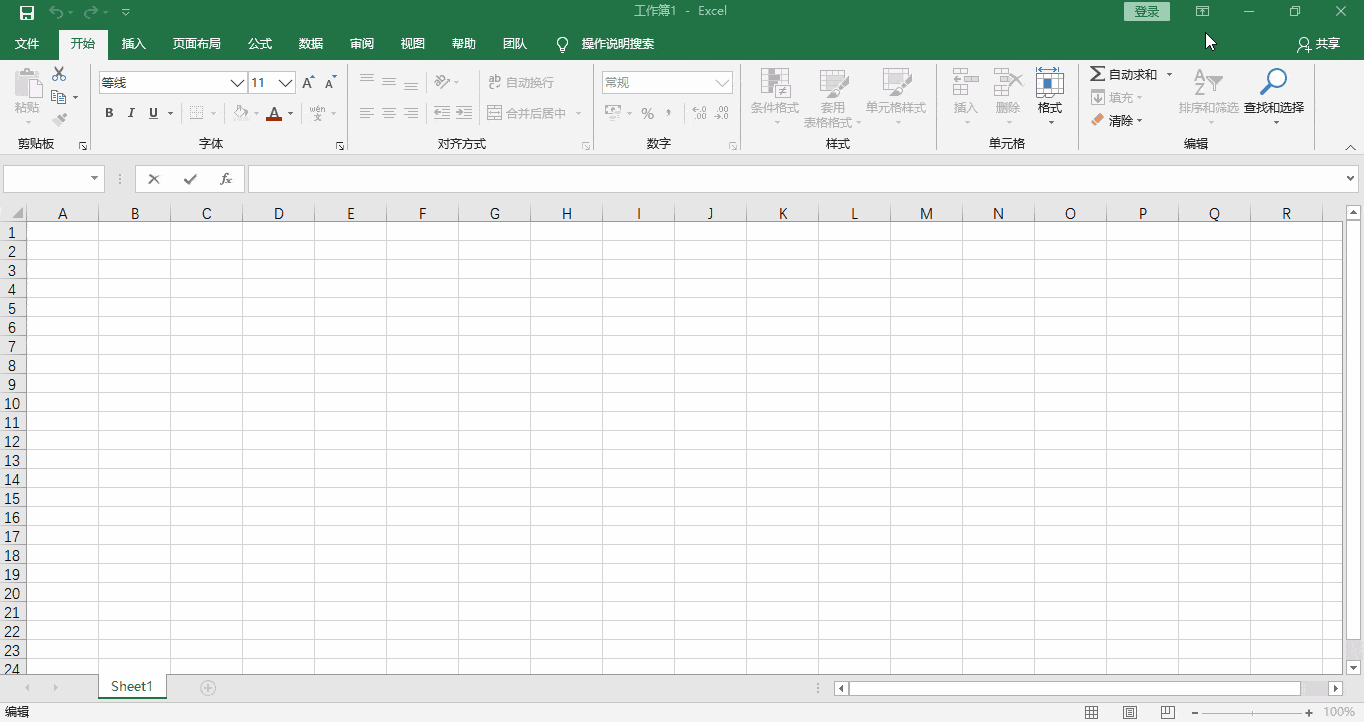Select the Page Layout view icon in status bar
This screenshot has height=722, width=1364.
[1129, 712]
